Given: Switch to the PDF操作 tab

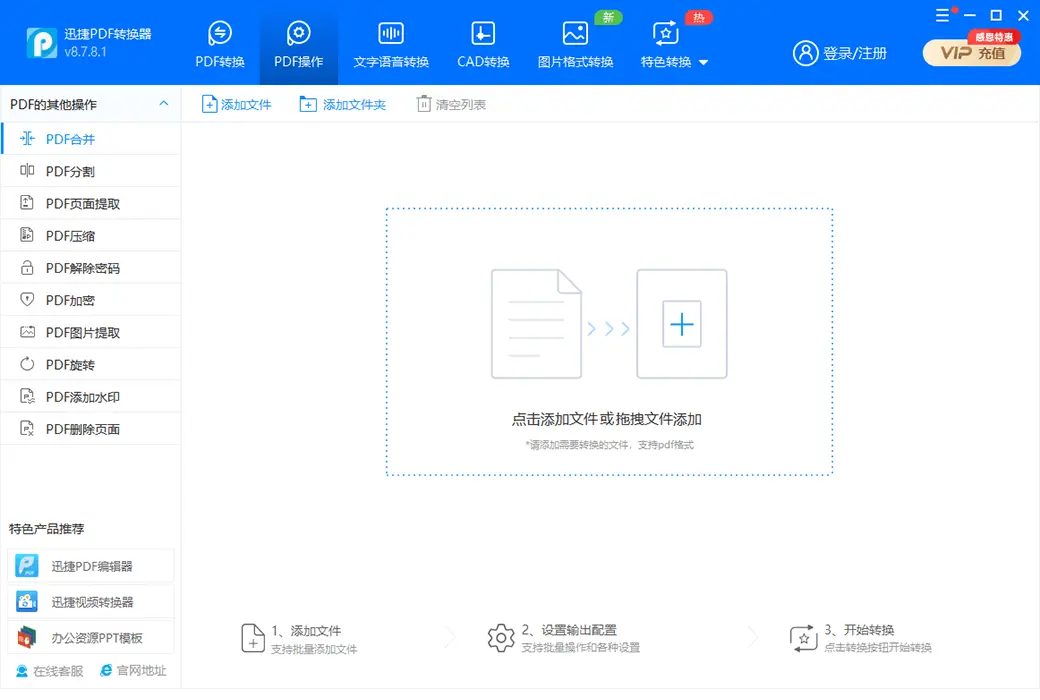Looking at the screenshot, I should (298, 44).
